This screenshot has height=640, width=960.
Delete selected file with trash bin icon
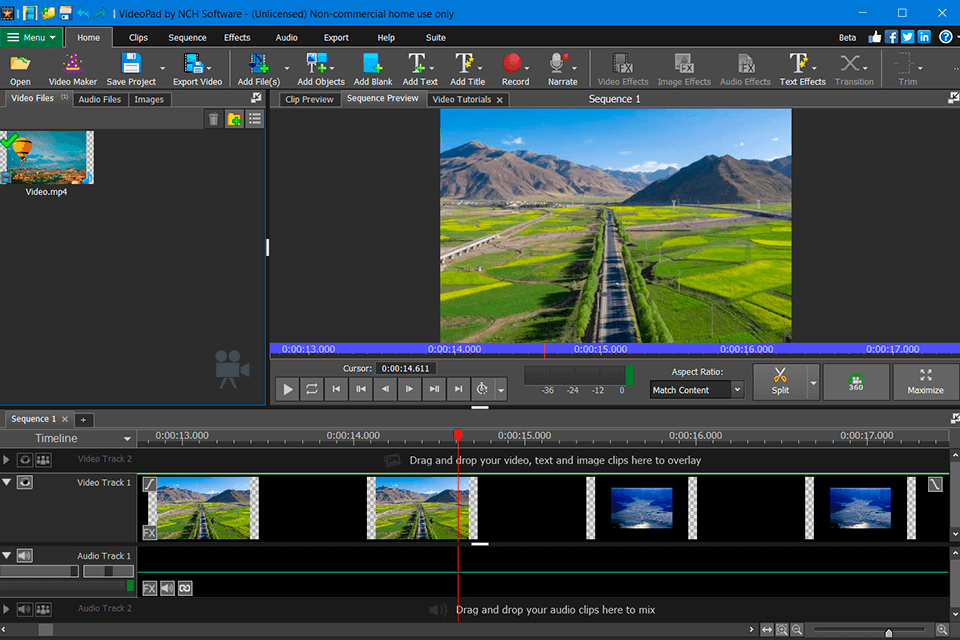pos(213,119)
